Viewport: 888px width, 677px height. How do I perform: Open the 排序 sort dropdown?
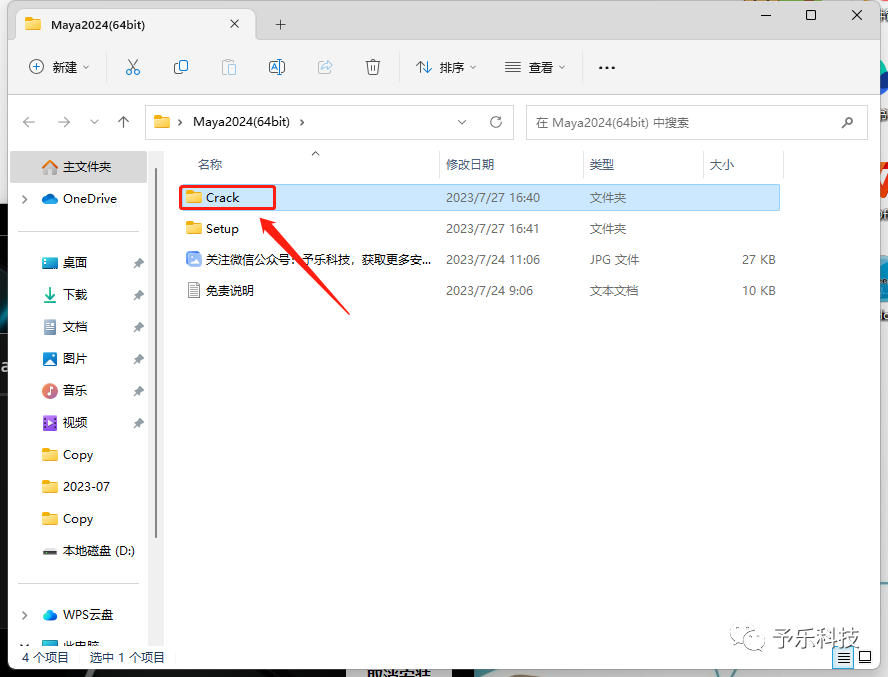coord(446,67)
